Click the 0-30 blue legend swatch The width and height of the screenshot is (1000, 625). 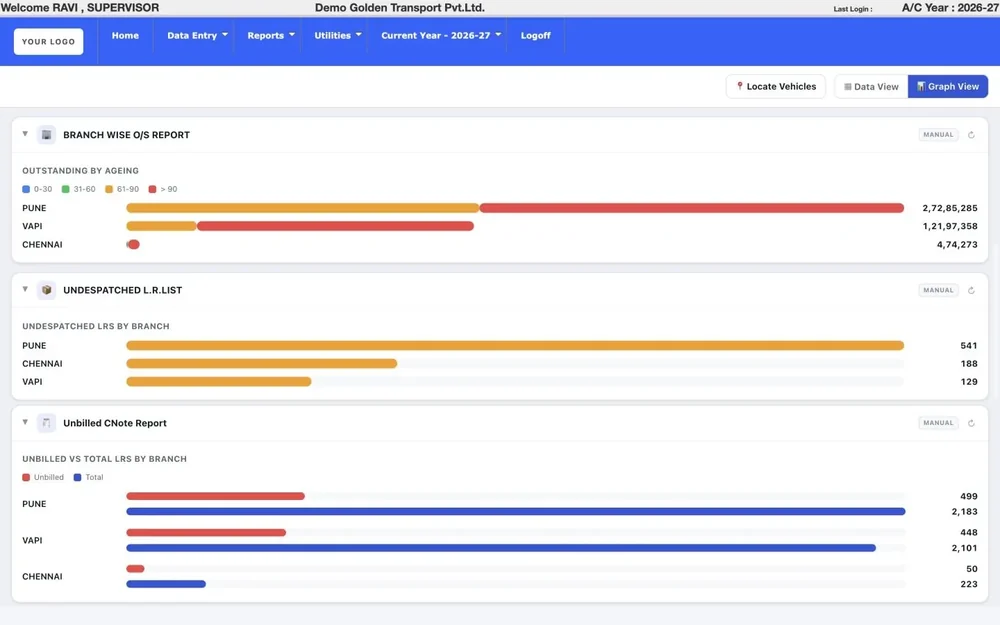26,189
